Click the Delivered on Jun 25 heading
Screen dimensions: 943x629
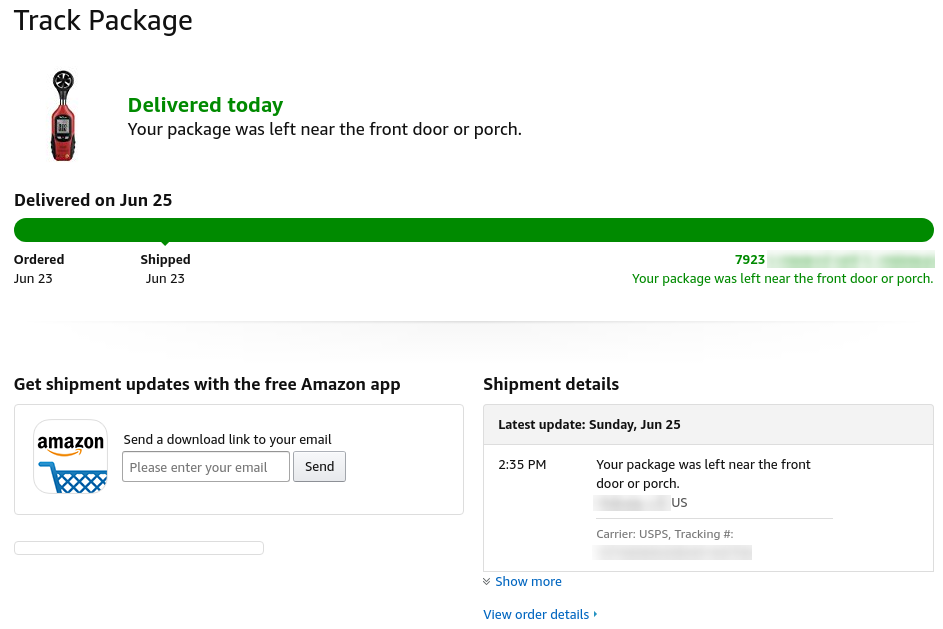click(92, 200)
